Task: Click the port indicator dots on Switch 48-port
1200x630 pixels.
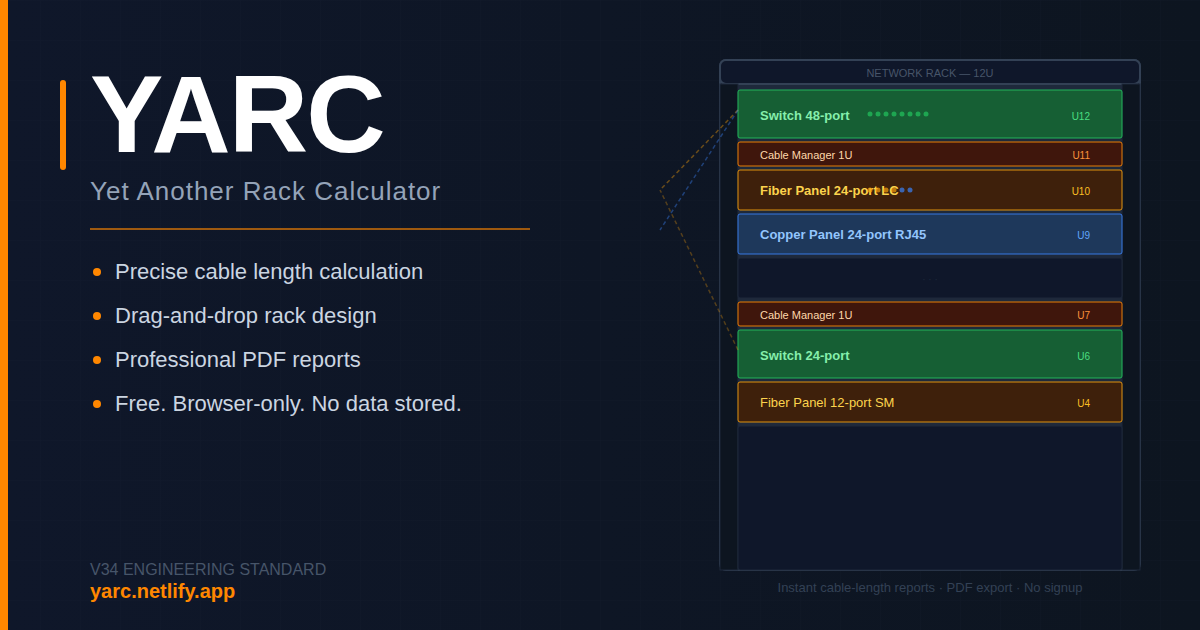Action: (898, 114)
